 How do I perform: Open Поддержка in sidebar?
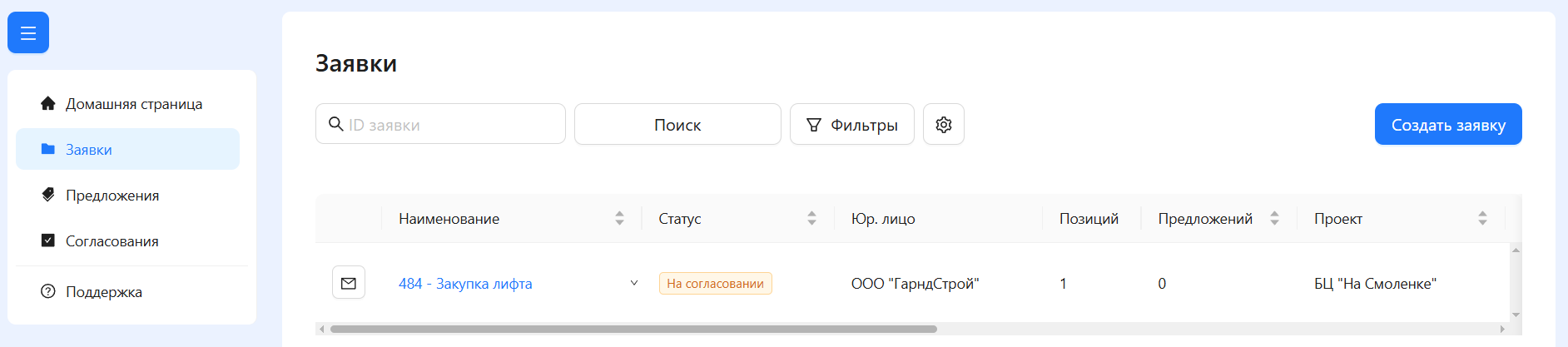click(x=127, y=292)
